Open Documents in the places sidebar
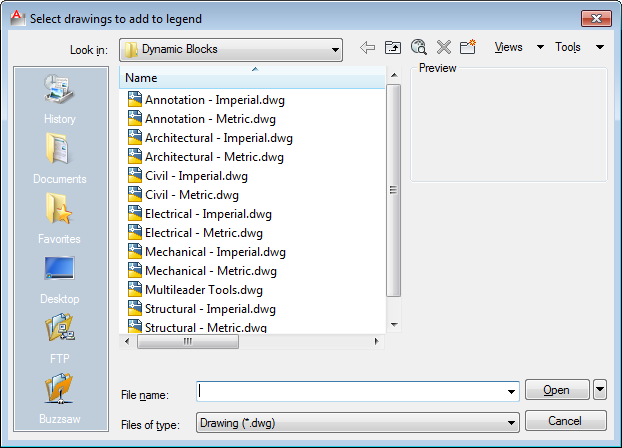622x448 pixels. click(x=60, y=159)
